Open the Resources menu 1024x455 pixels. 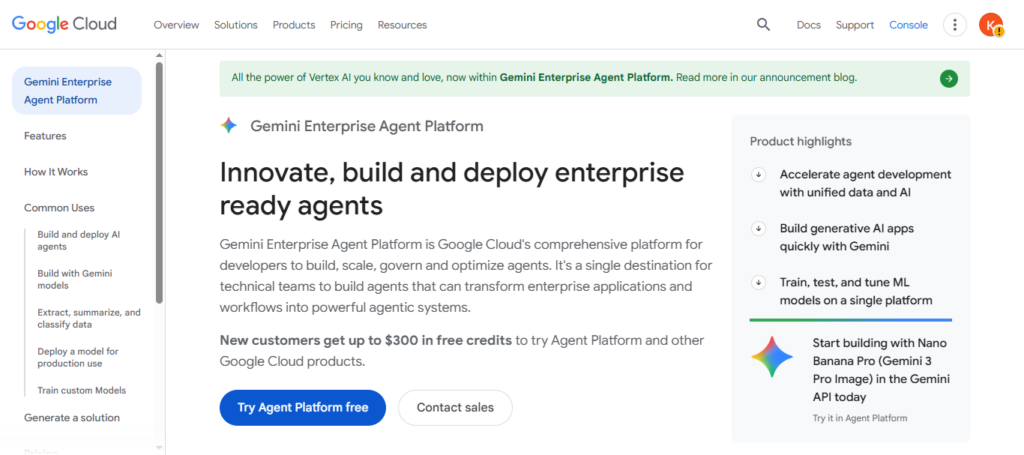coord(402,25)
